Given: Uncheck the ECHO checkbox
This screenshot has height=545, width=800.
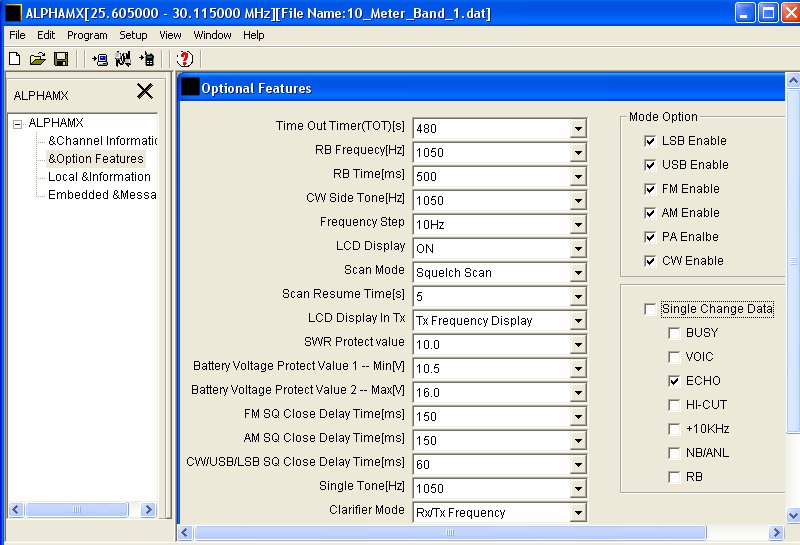Looking at the screenshot, I should [675, 381].
